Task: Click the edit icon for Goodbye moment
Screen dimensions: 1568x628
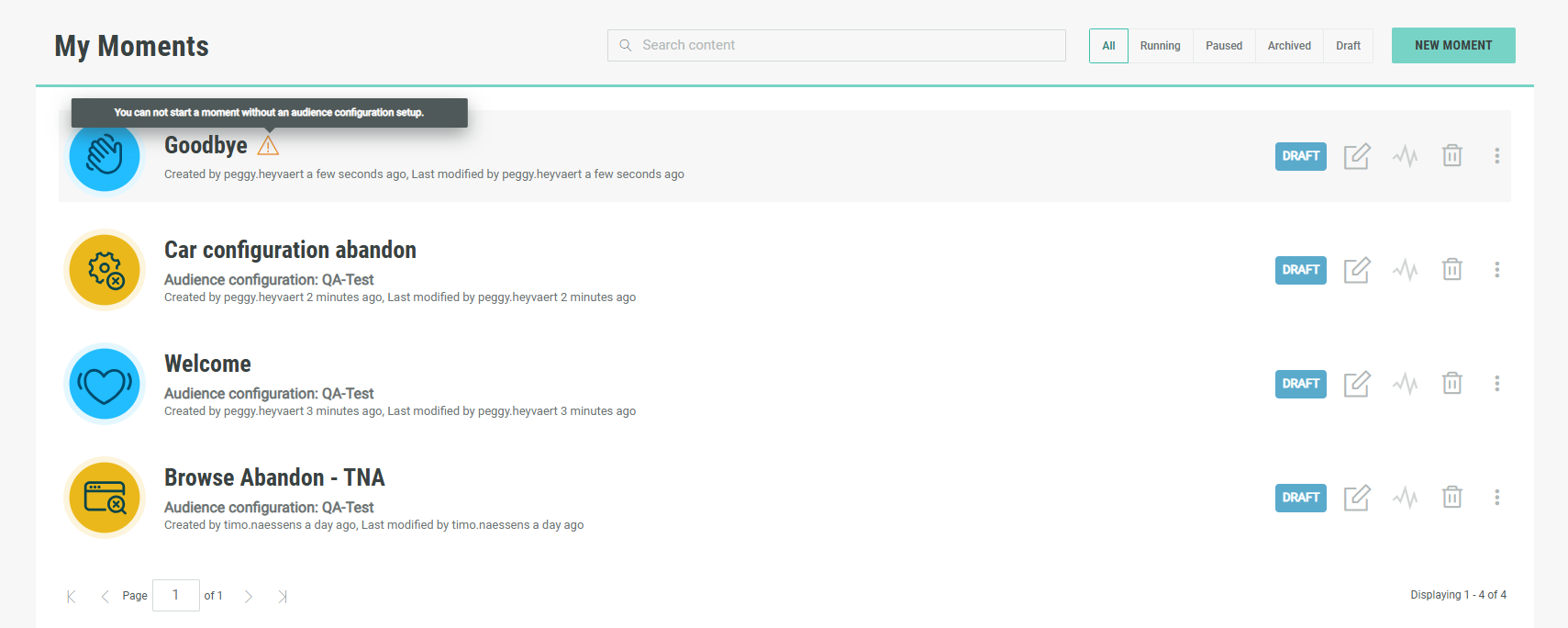Action: pyautogui.click(x=1356, y=156)
